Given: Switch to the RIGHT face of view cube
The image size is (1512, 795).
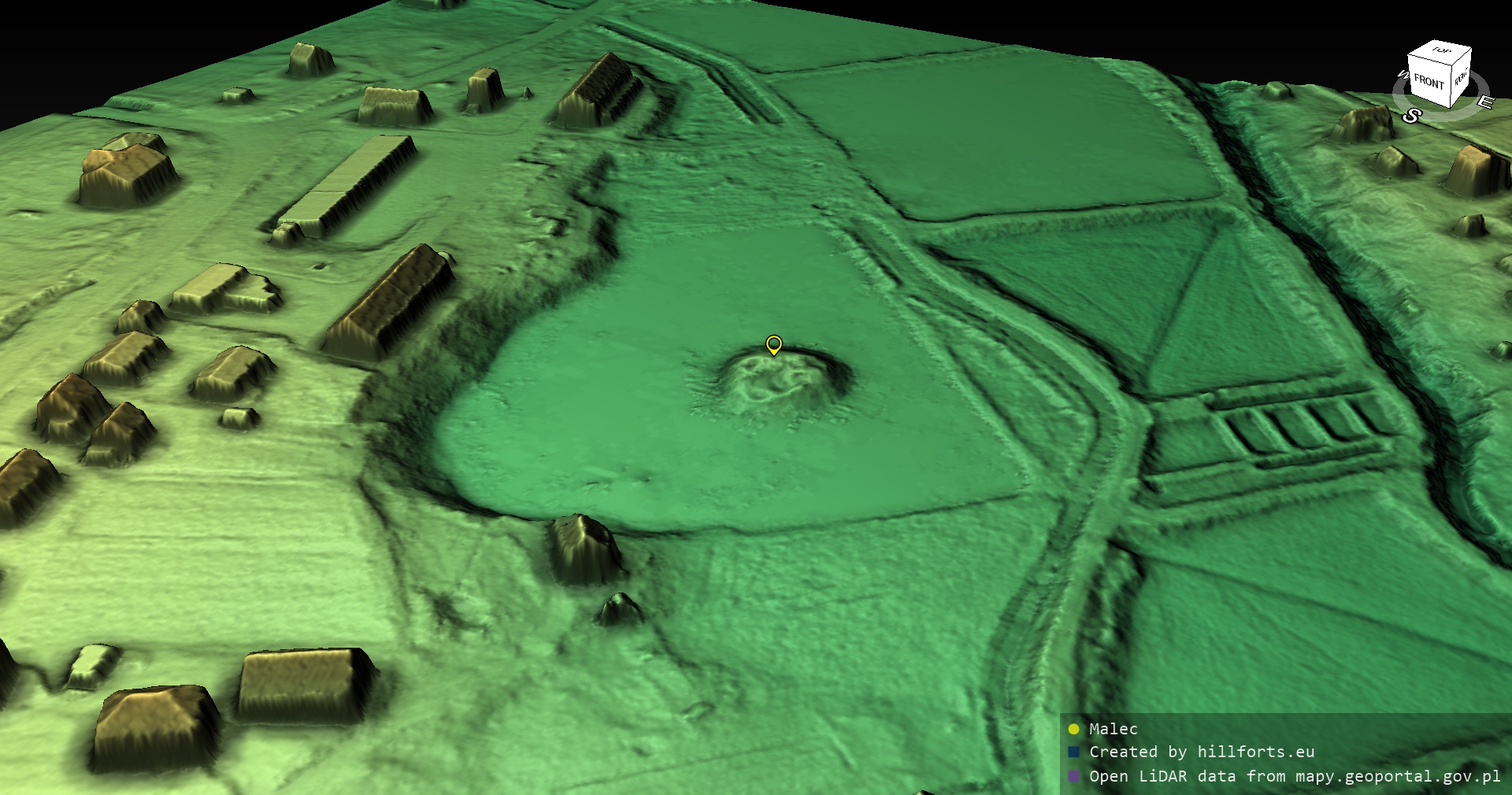Looking at the screenshot, I should (x=1461, y=78).
